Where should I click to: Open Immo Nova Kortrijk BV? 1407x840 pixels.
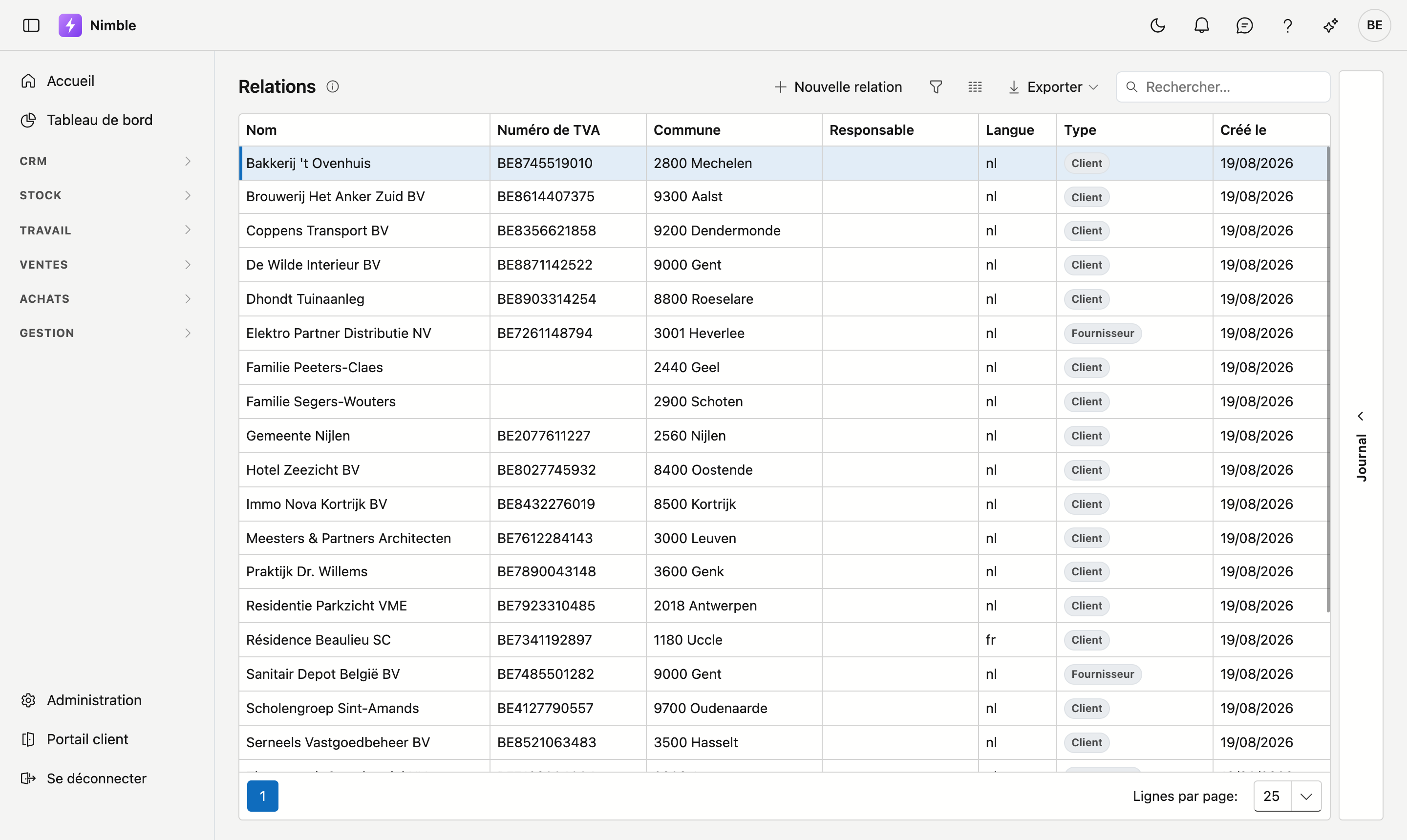click(784, 504)
